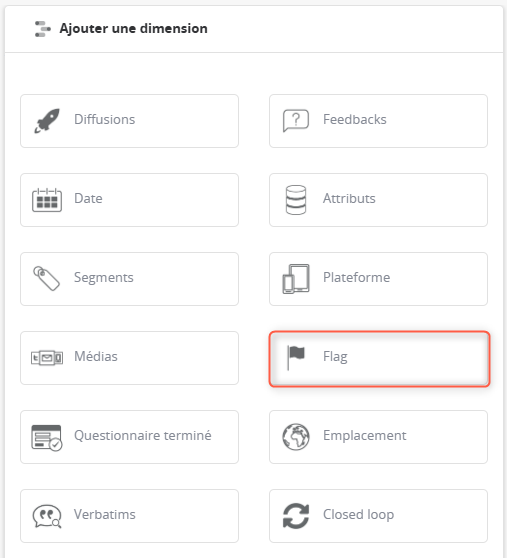Select the calendar Date icon

tap(47, 200)
